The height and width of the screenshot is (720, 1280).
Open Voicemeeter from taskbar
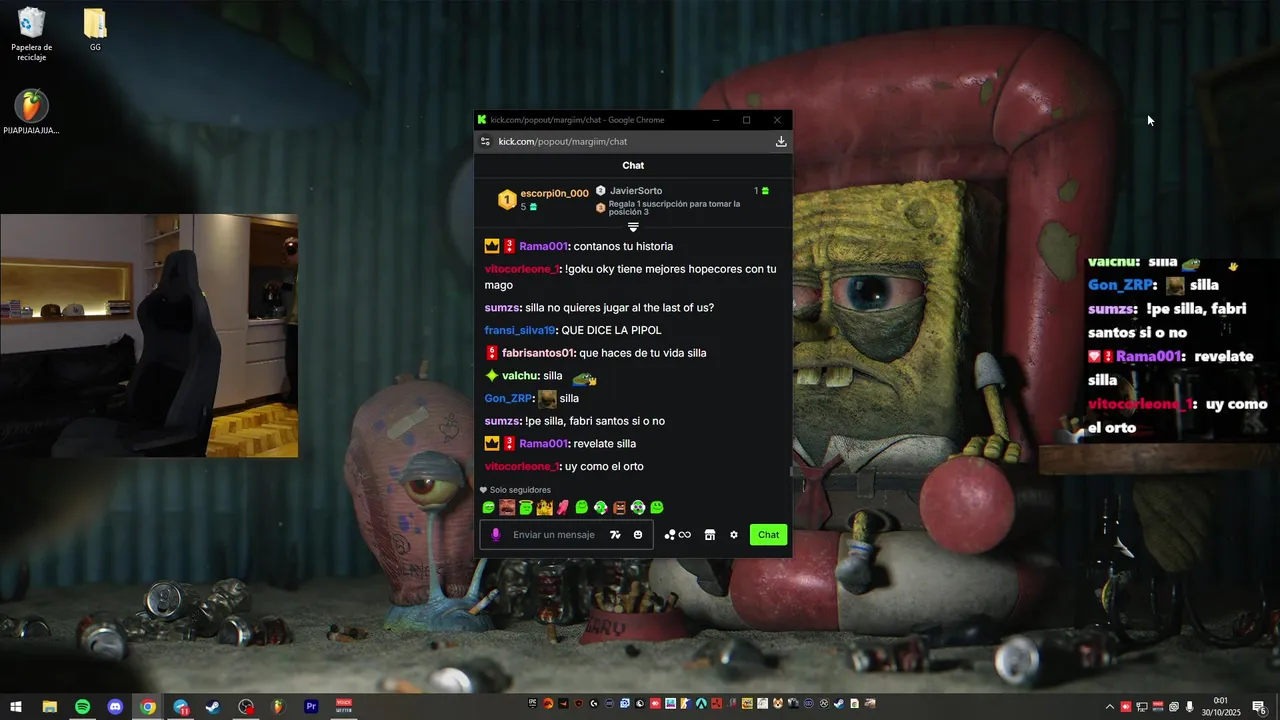[344, 706]
